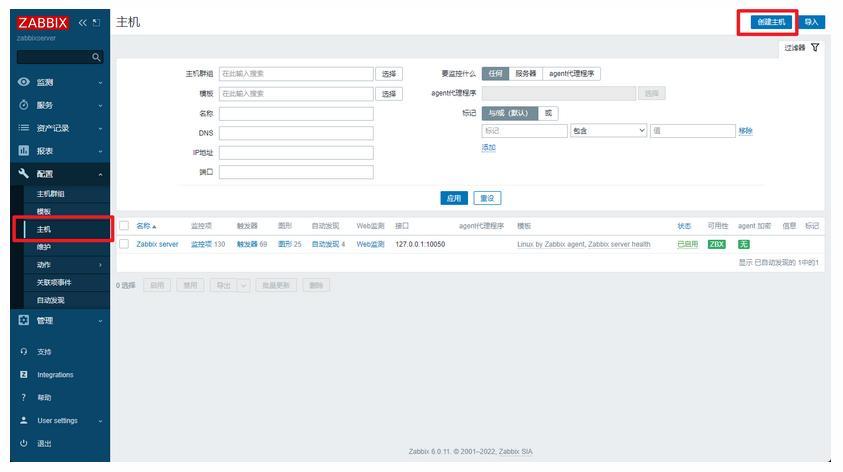Open 监控项 link for Zabbix server
The width and height of the screenshot is (843, 472).
pyautogui.click(x=202, y=244)
